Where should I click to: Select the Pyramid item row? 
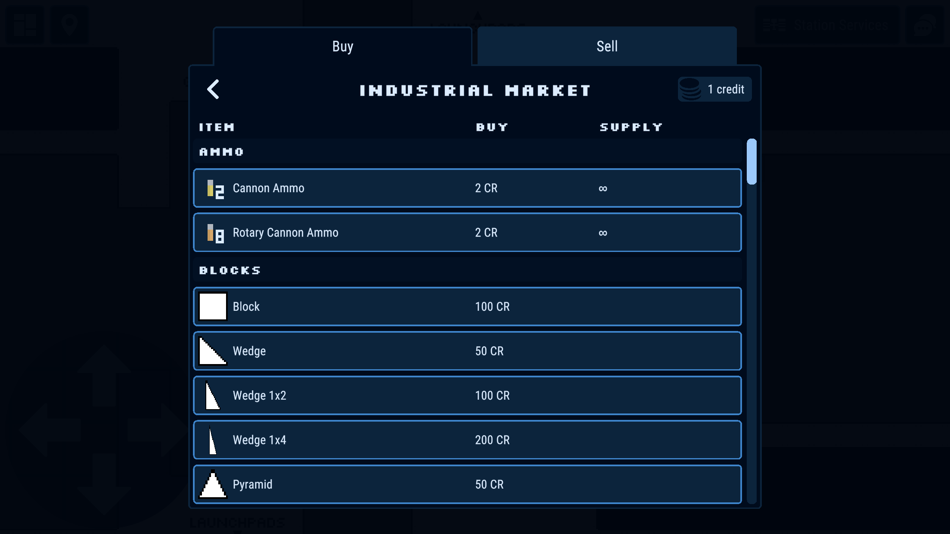point(467,484)
